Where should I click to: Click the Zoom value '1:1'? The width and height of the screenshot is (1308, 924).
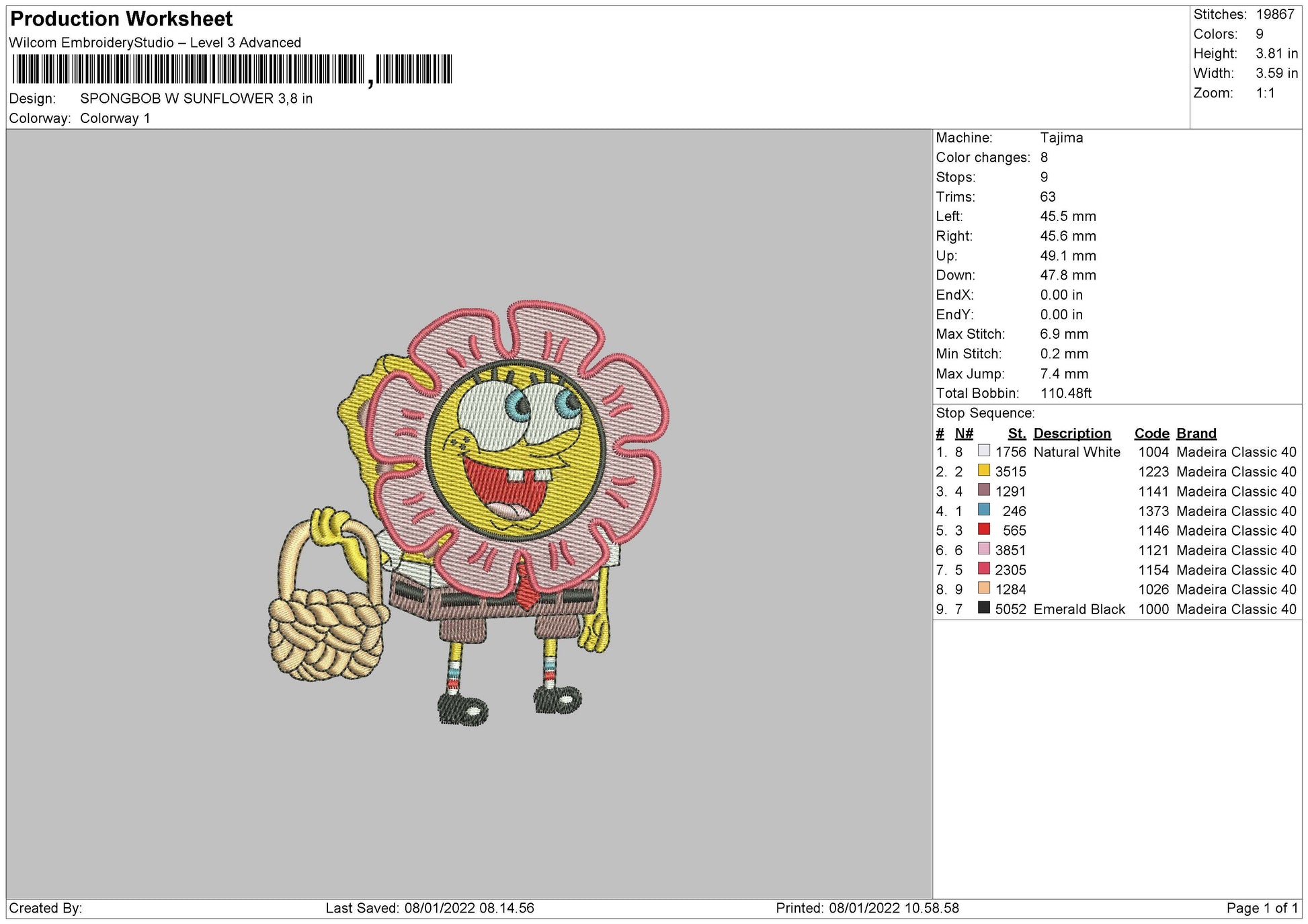(x=1266, y=93)
